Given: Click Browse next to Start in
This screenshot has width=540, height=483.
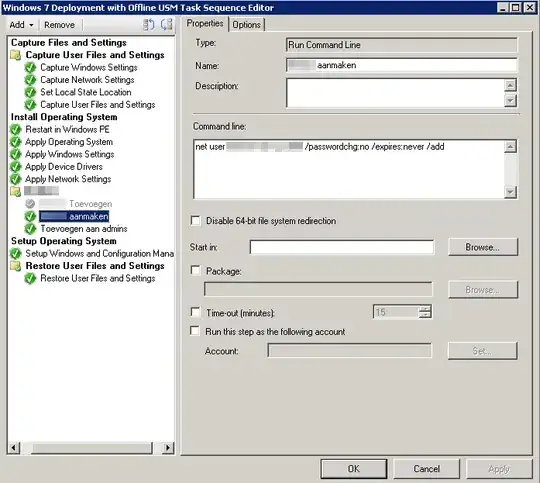Looking at the screenshot, I should 482,247.
